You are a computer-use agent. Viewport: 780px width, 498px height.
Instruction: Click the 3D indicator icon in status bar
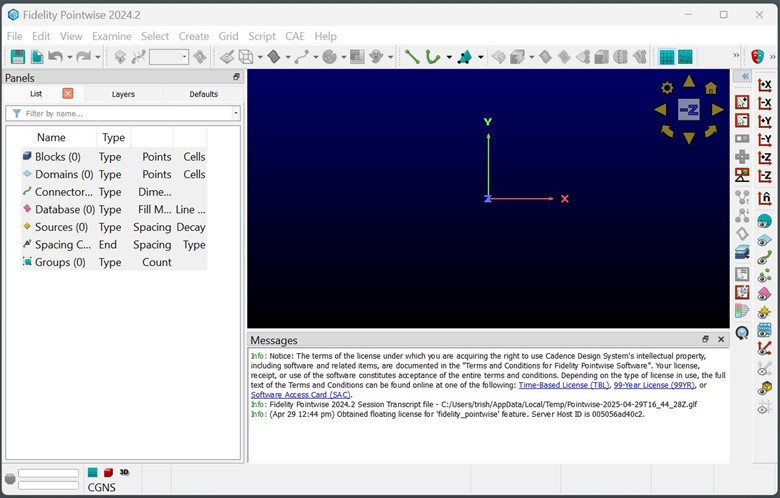click(x=124, y=472)
